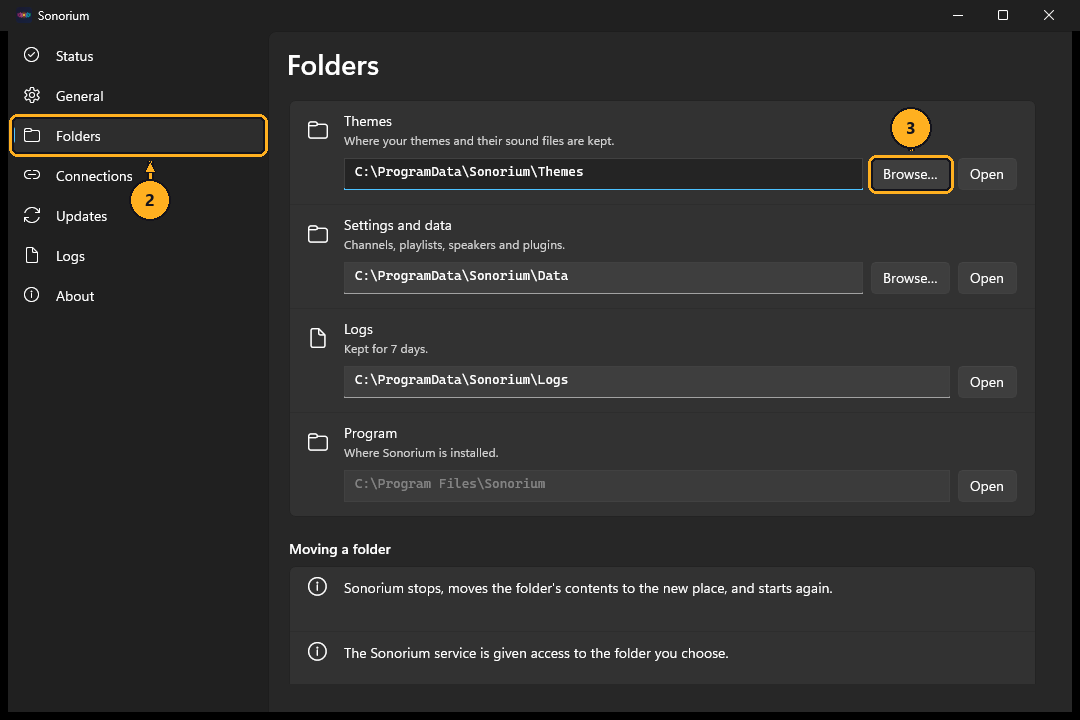Click the Status checkmark icon in sidebar
The height and width of the screenshot is (720, 1080).
32,55
